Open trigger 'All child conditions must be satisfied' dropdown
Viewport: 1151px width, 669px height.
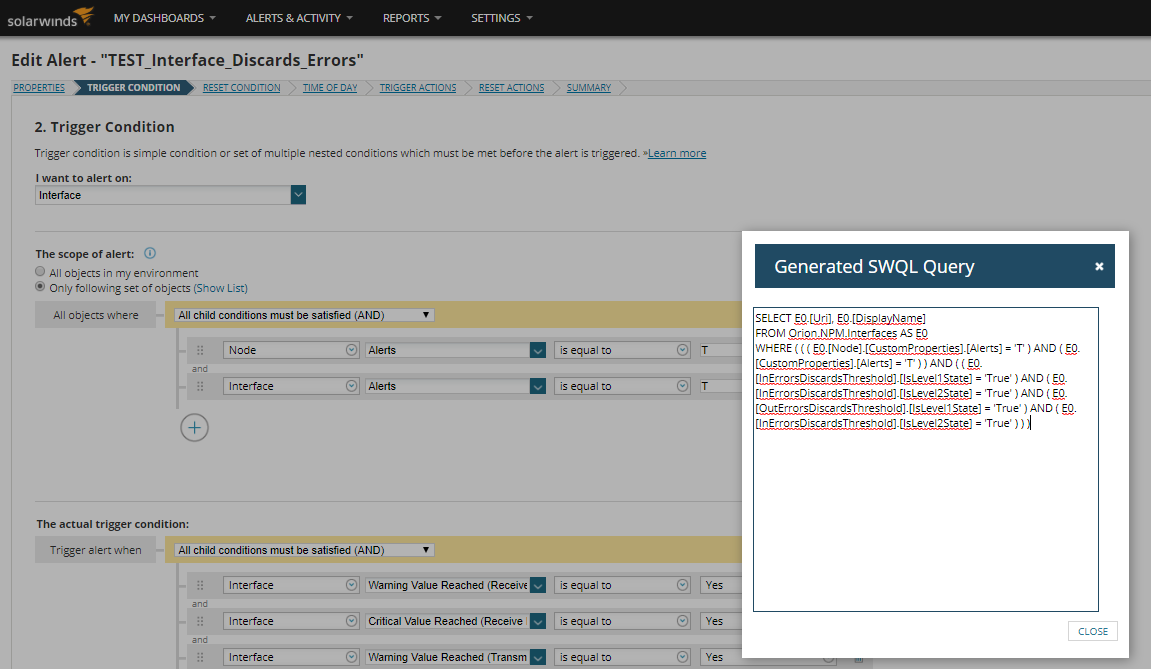(304, 550)
